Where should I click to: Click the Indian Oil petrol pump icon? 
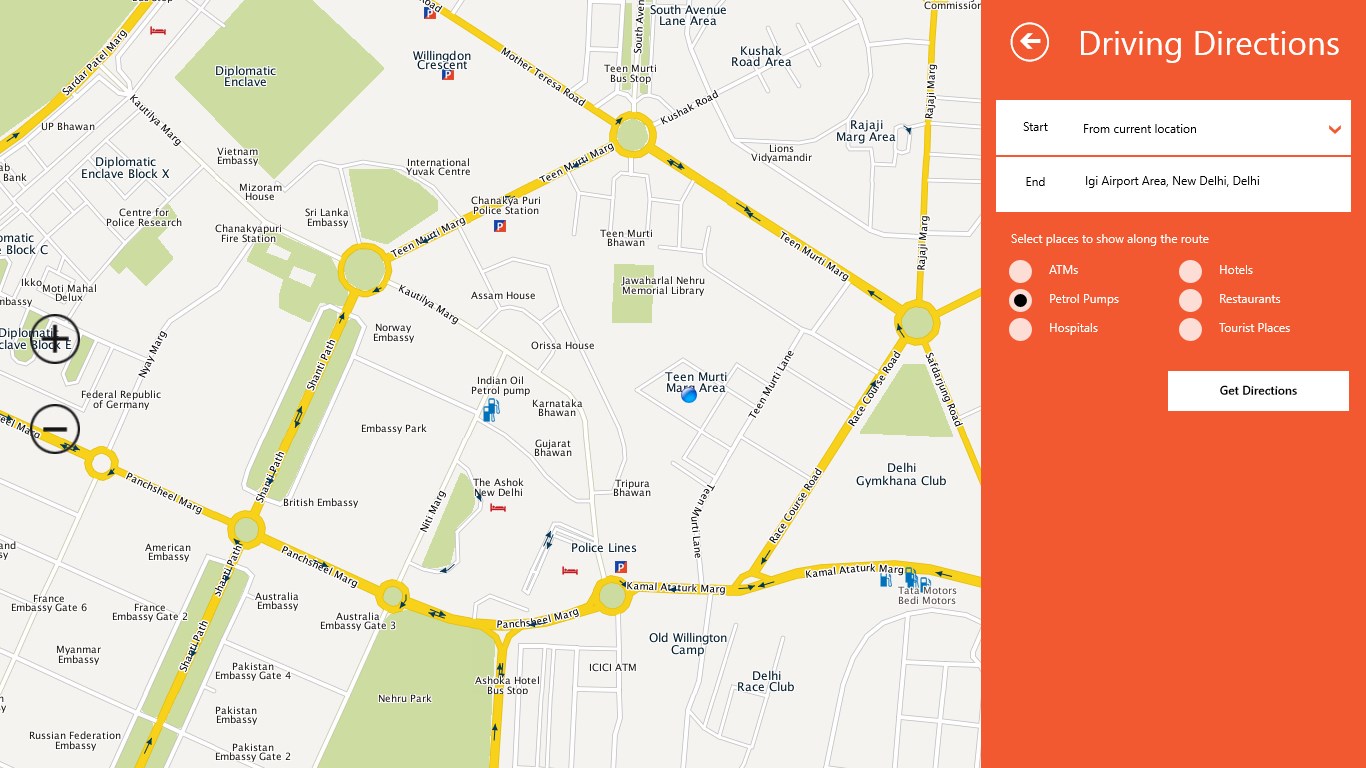tap(490, 409)
